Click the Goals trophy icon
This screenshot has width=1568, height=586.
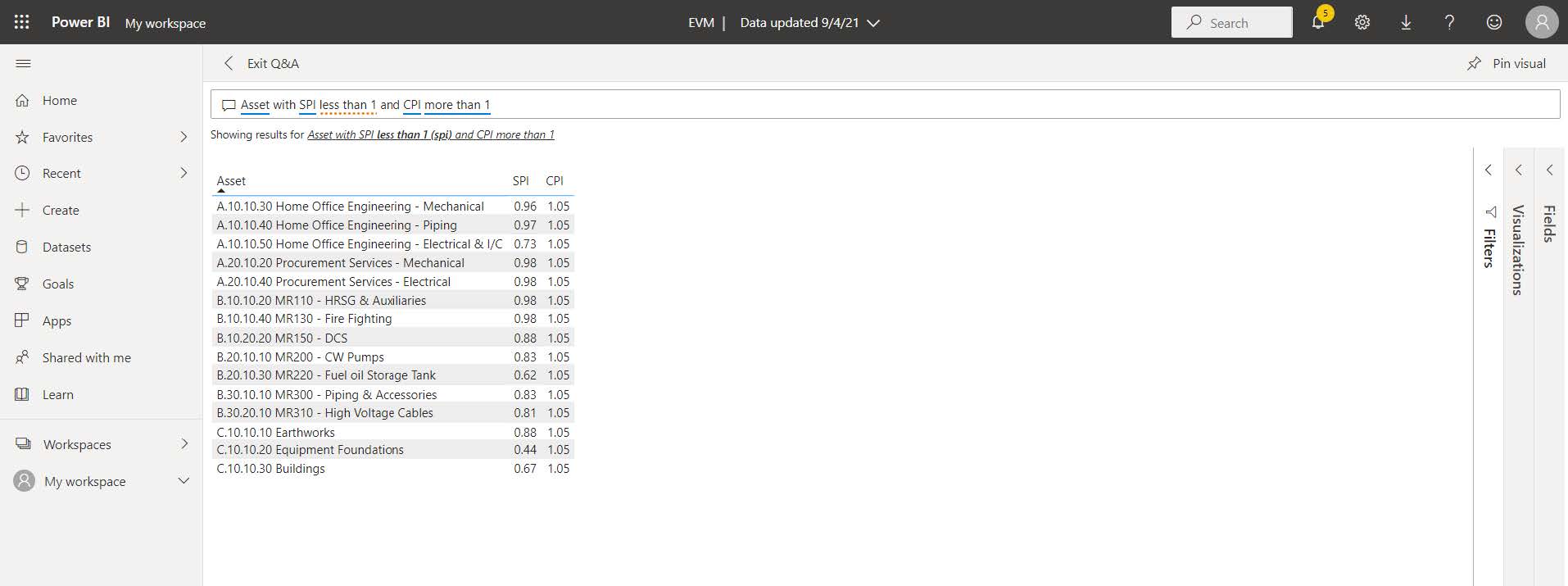click(22, 284)
